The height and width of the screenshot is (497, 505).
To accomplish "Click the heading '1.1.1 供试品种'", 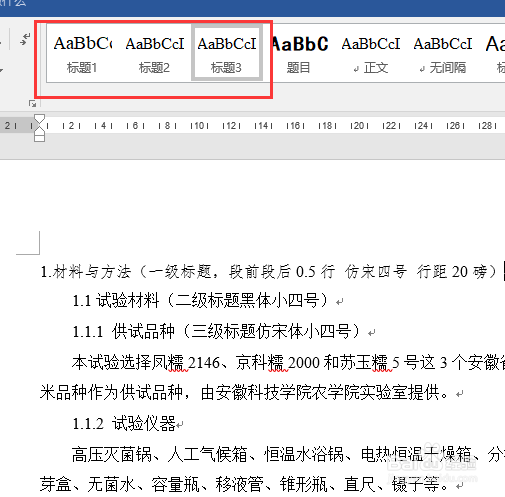I will 217,331.
